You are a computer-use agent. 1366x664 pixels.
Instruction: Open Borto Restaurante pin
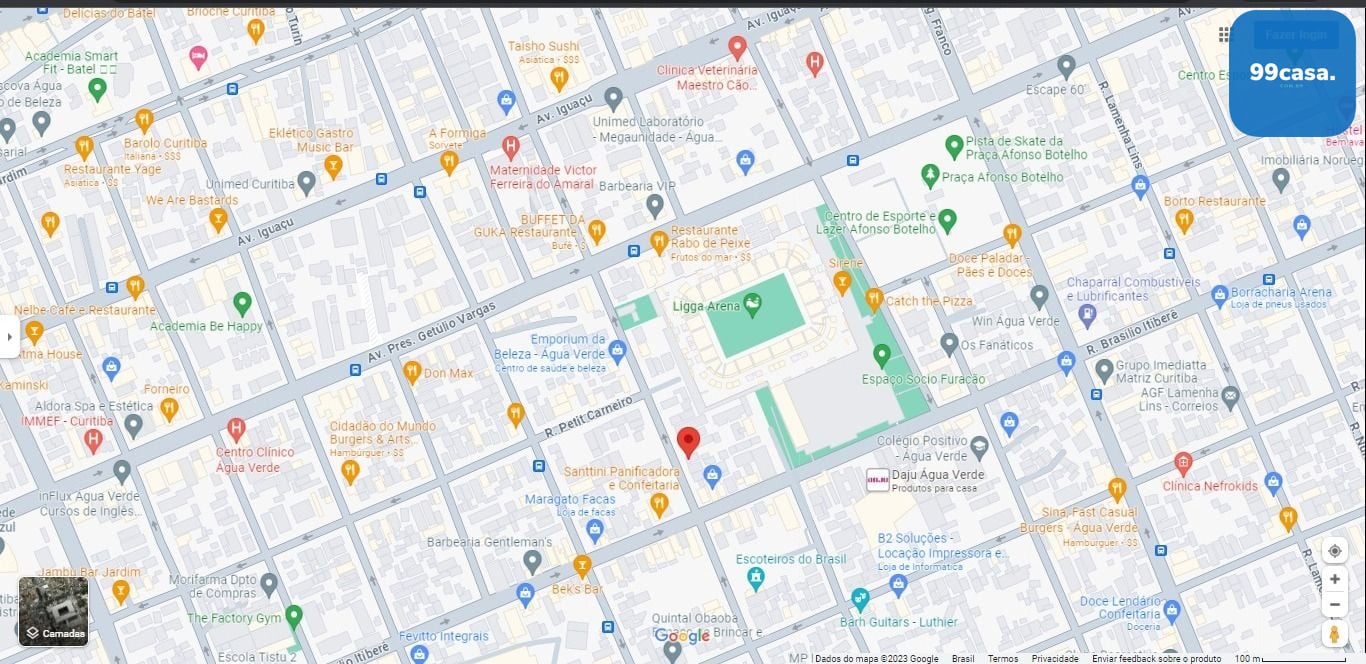pyautogui.click(x=1184, y=220)
